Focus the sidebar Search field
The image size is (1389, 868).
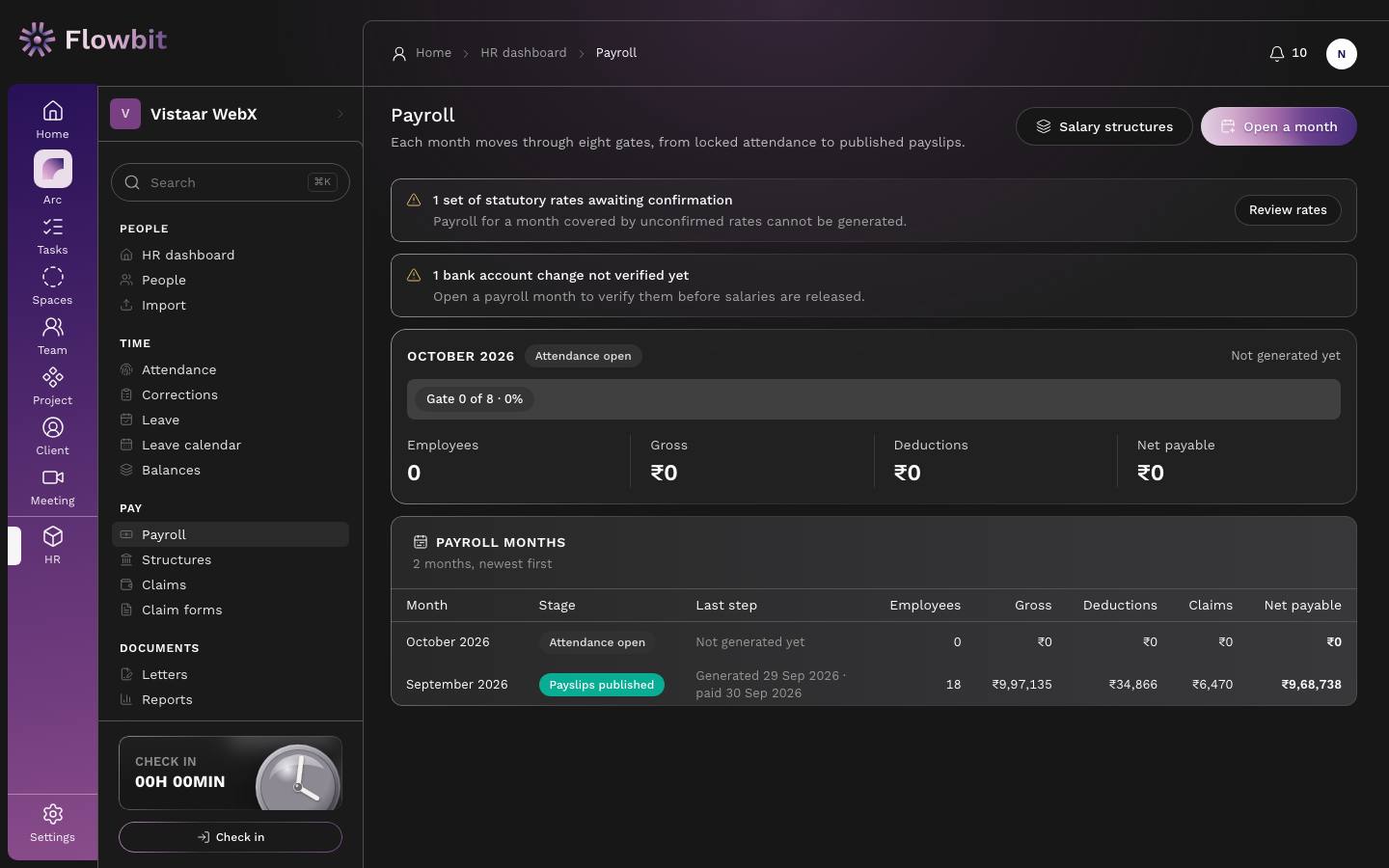231,182
